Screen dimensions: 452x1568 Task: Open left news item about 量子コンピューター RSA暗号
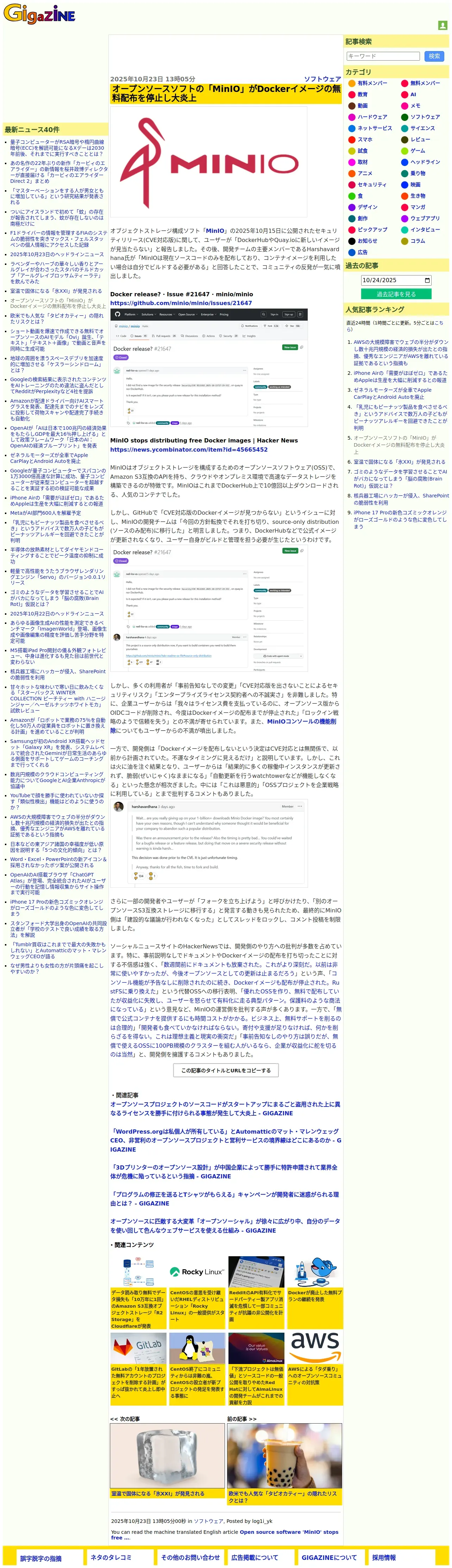click(57, 148)
